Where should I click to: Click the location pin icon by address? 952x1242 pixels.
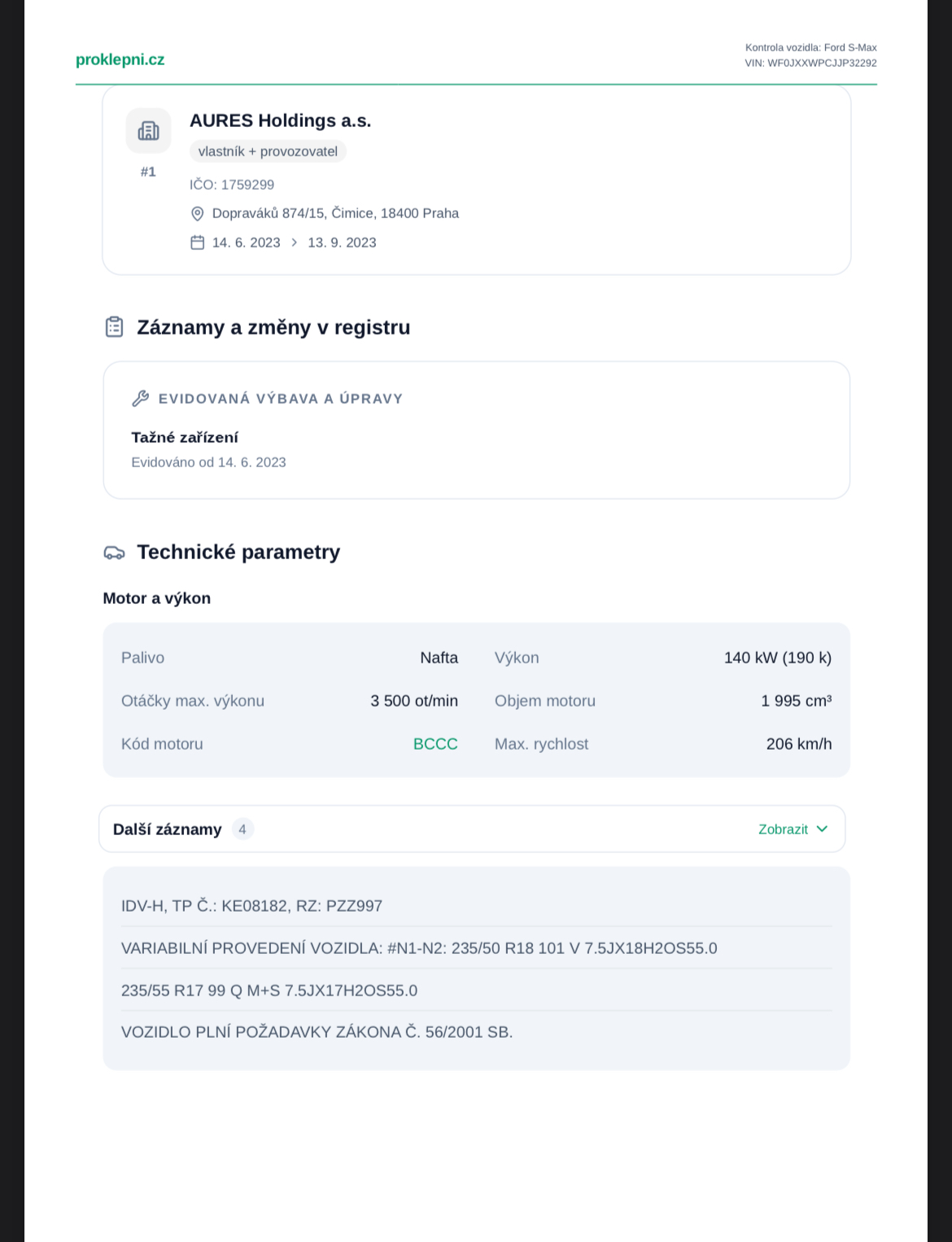pyautogui.click(x=197, y=213)
